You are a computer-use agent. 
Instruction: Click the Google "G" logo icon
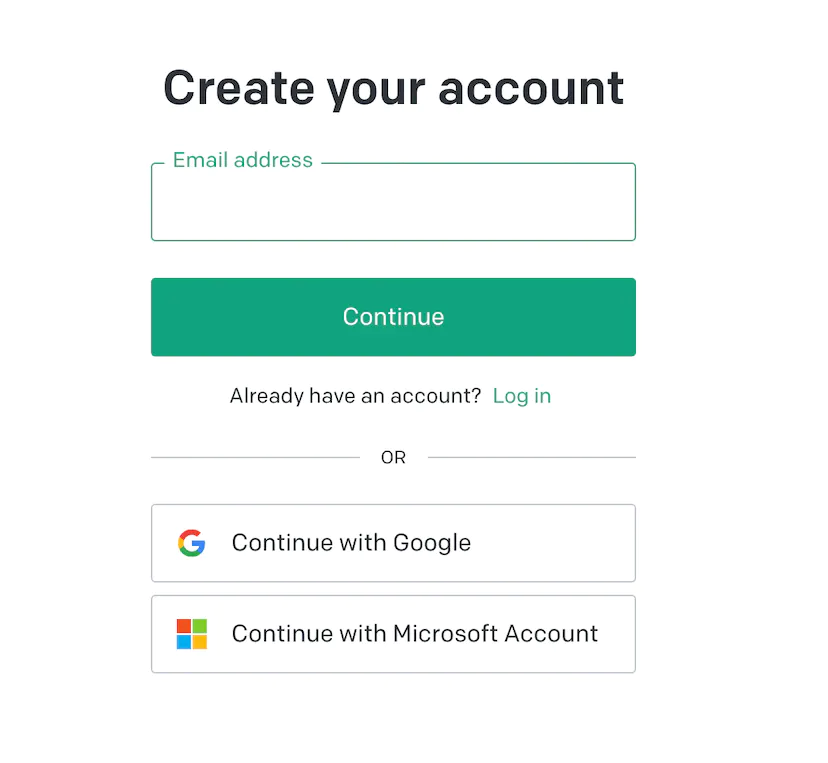(191, 543)
